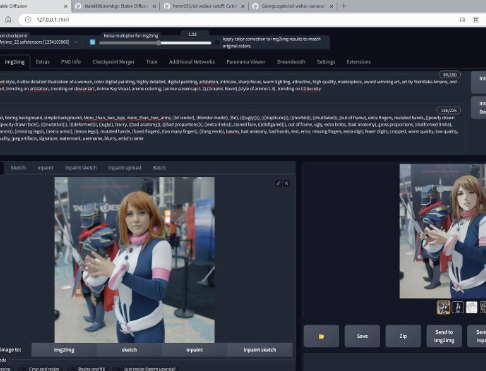Click the rightmost toolbar icon in the address bar
Image resolution: width=486 pixels, height=371 pixels.
[476, 20]
